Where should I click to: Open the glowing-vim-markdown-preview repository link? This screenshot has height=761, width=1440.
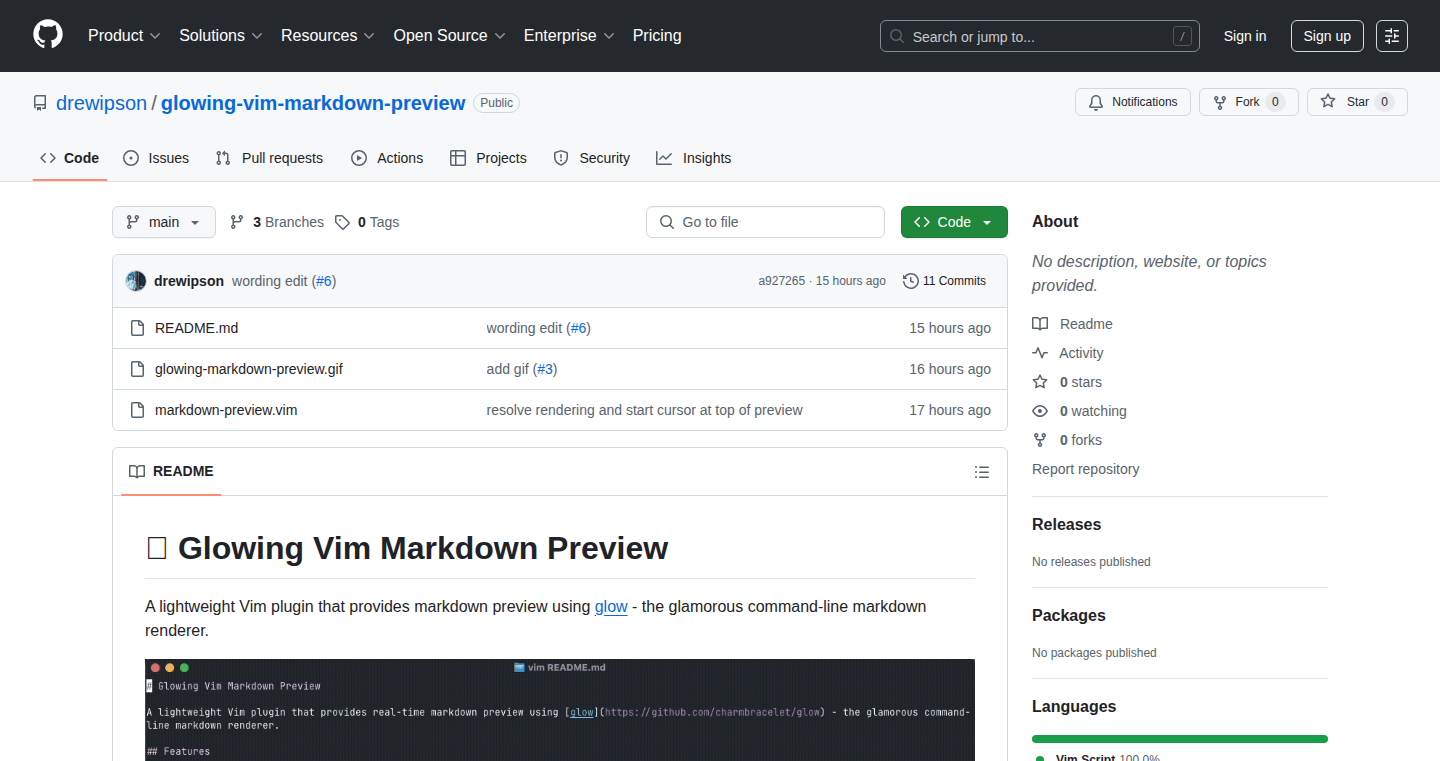[x=313, y=103]
